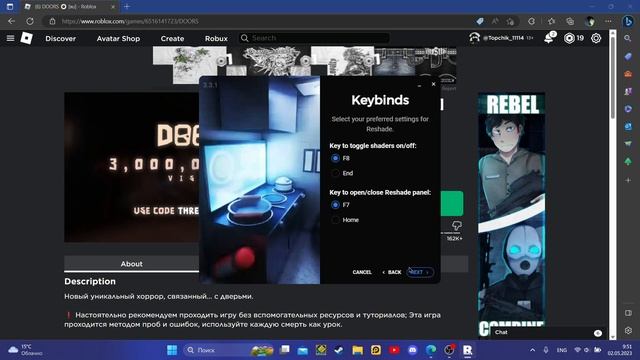Screen dimensions: 640x360
Task: Open Roblox notifications bell
Action: [x=549, y=38]
